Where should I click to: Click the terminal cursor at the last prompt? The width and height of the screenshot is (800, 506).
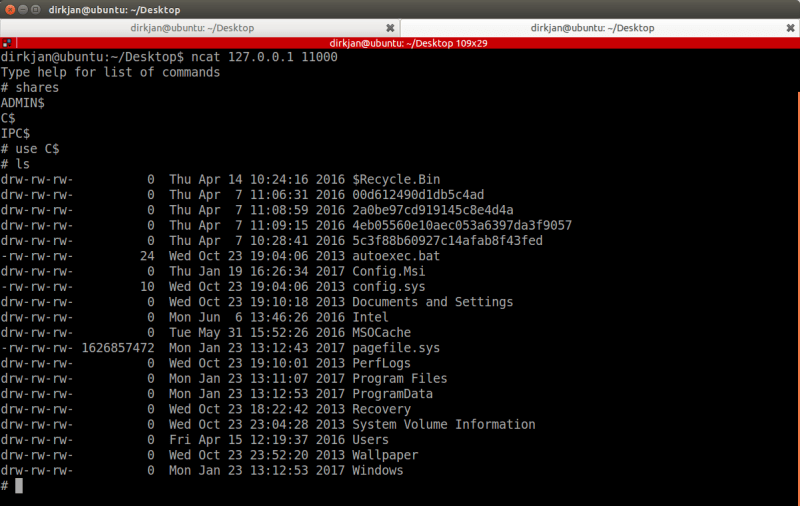tap(19, 486)
